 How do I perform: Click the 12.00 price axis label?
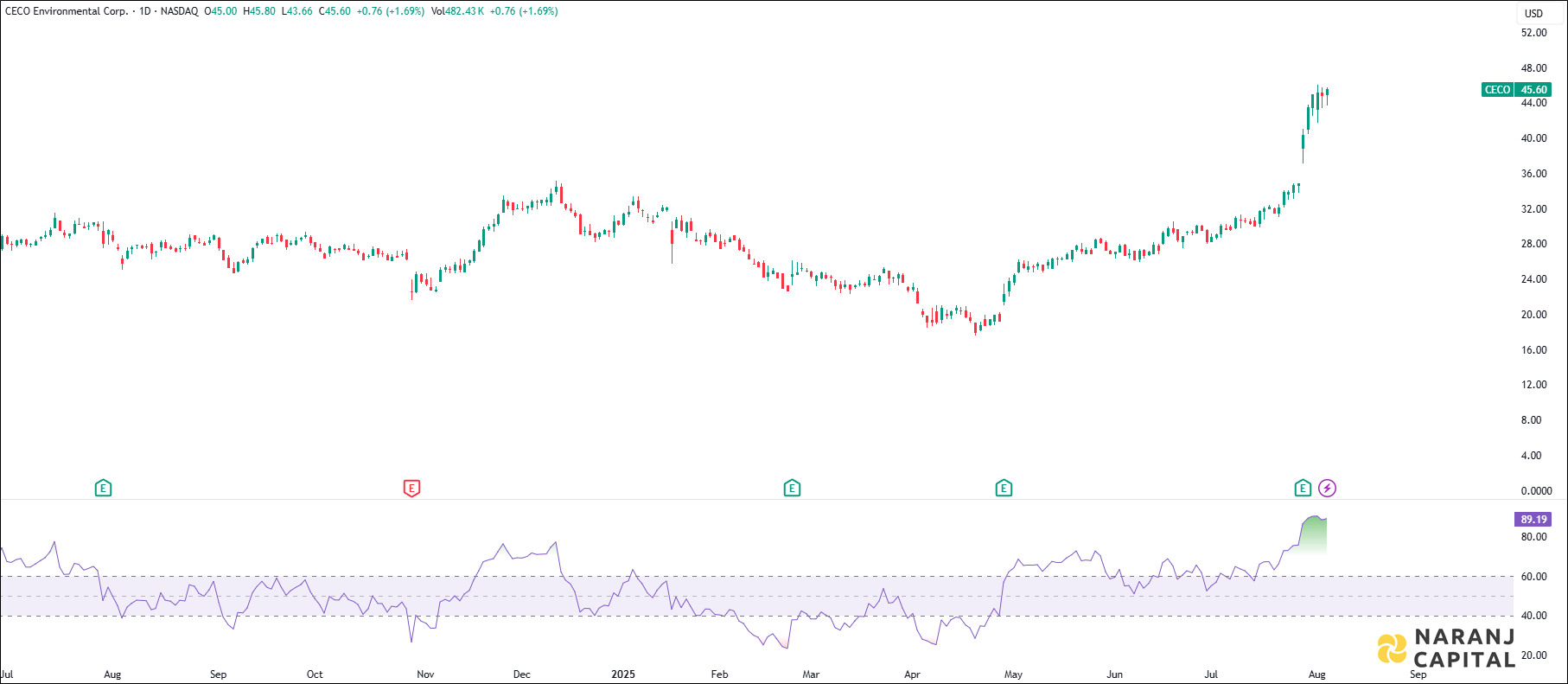[x=1534, y=385]
